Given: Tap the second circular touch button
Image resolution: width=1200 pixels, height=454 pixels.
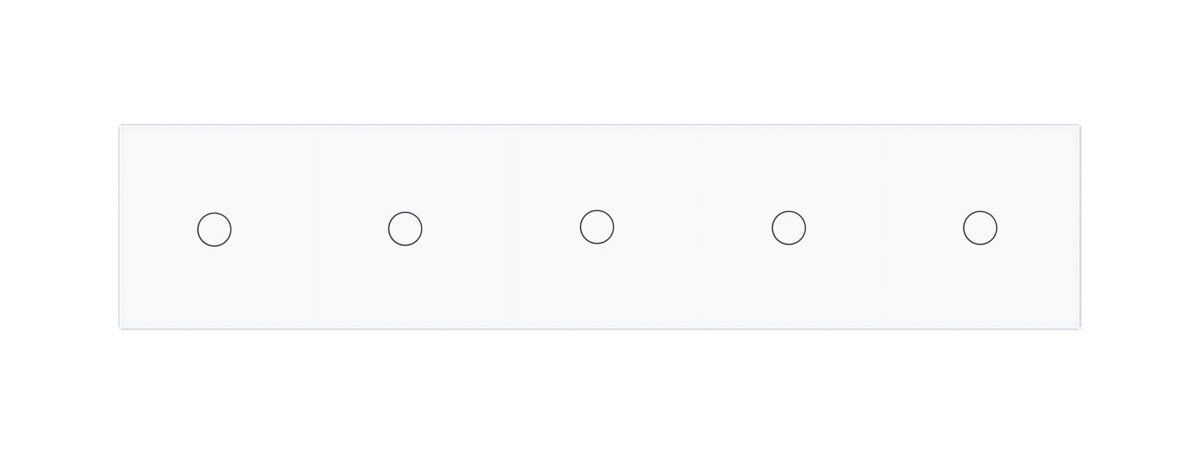Looking at the screenshot, I should [405, 229].
